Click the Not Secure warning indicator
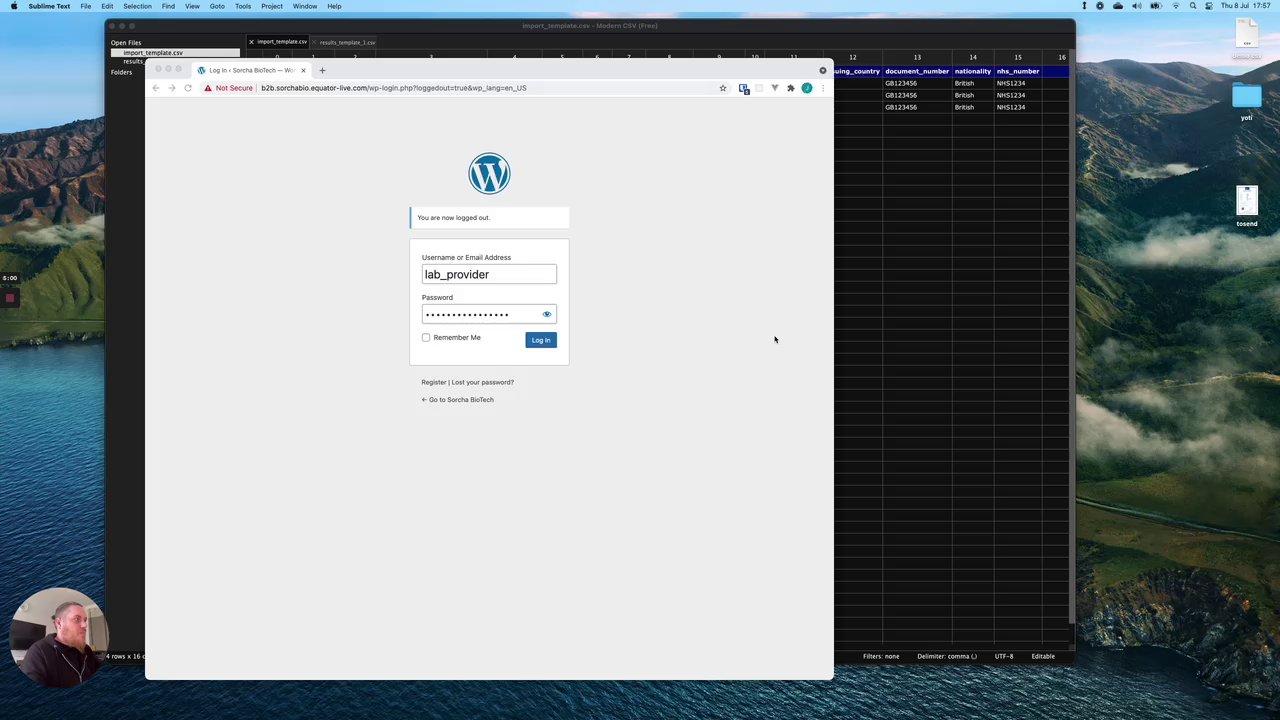The width and height of the screenshot is (1280, 720). [229, 88]
